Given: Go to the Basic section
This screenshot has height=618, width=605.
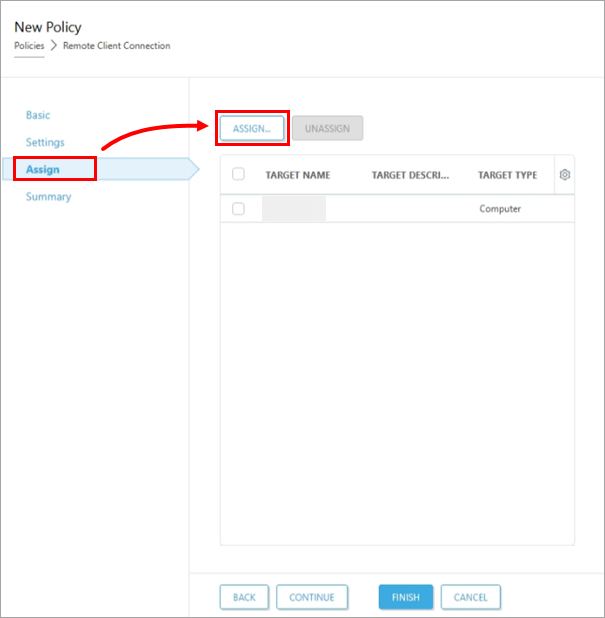Looking at the screenshot, I should click(x=38, y=115).
